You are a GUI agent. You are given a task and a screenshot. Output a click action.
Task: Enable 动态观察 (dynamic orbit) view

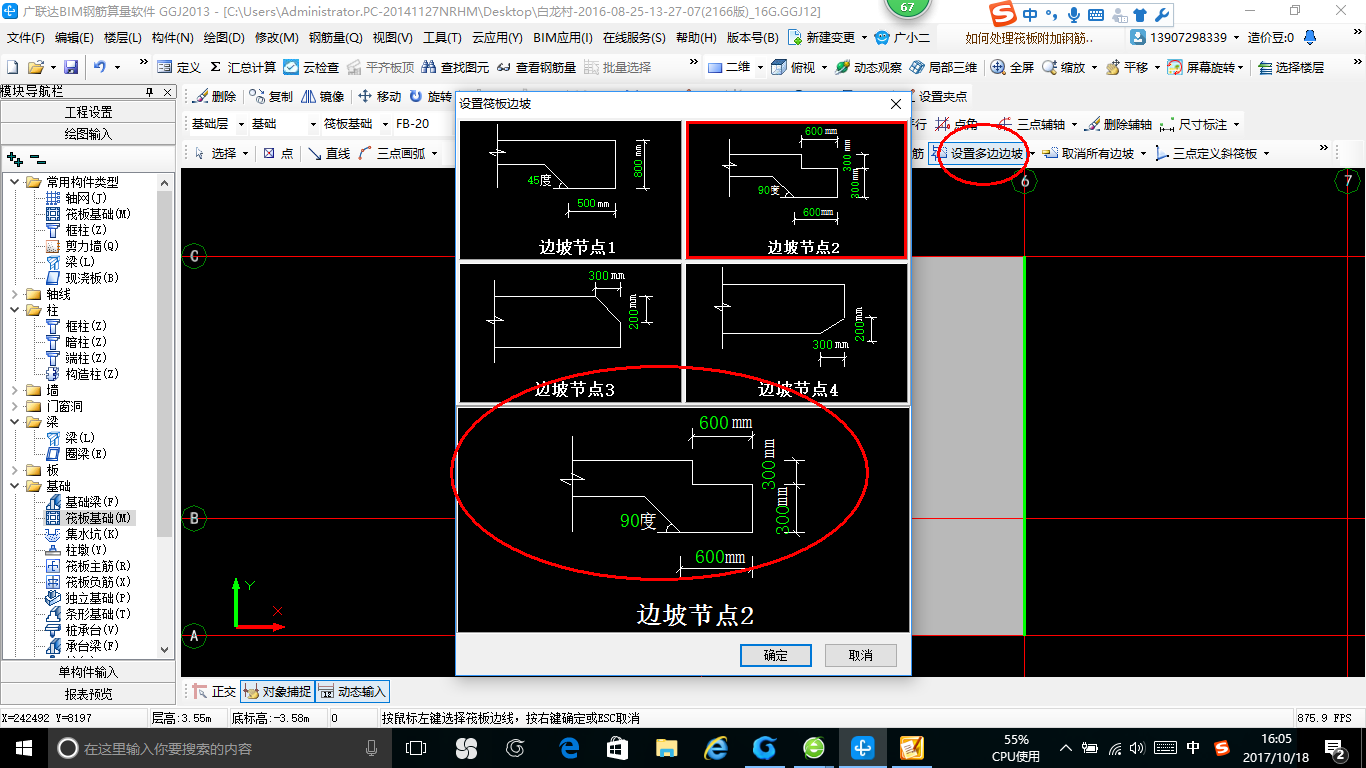(x=868, y=67)
